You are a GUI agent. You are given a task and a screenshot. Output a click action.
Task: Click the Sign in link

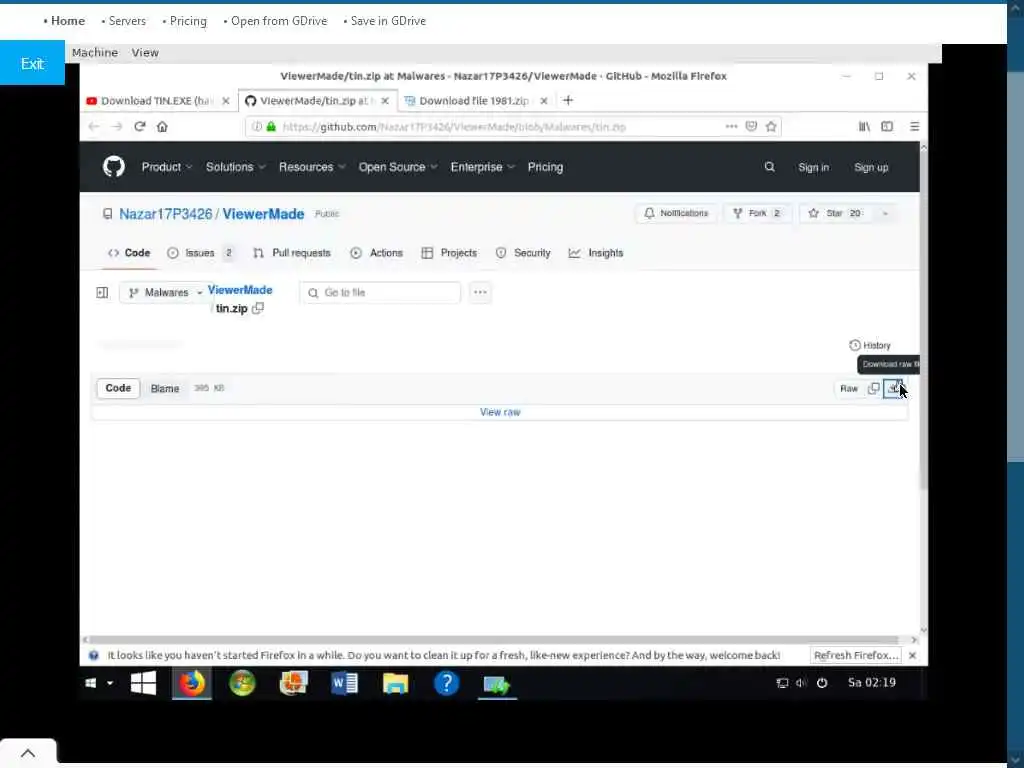tap(814, 167)
